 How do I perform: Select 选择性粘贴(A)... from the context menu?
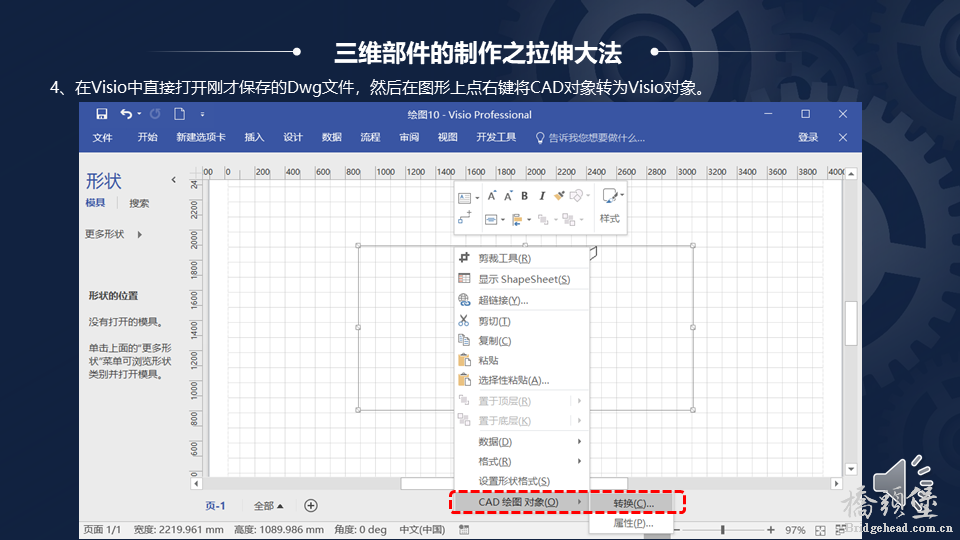click(522, 380)
